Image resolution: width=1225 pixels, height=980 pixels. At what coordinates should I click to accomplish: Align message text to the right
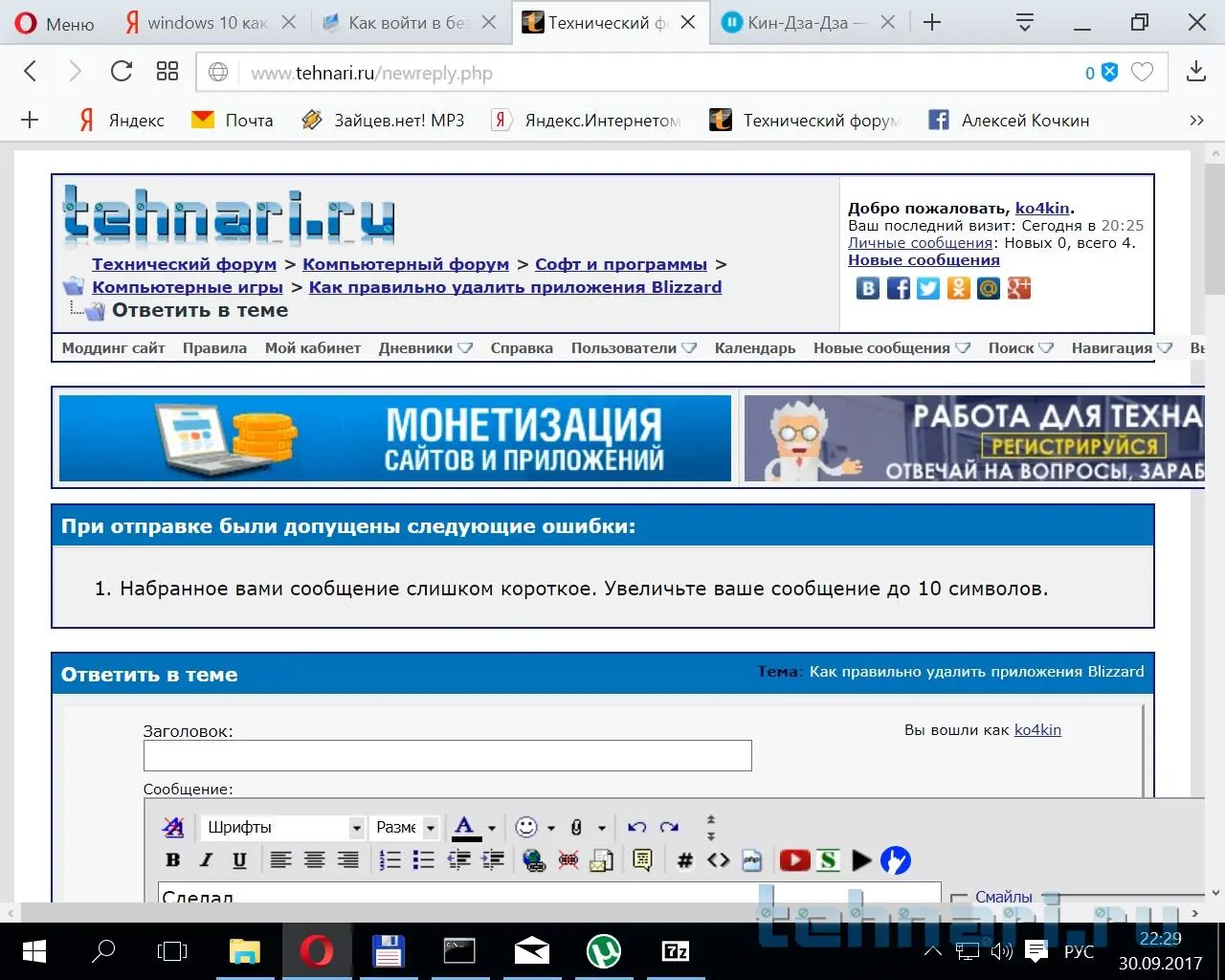click(347, 860)
